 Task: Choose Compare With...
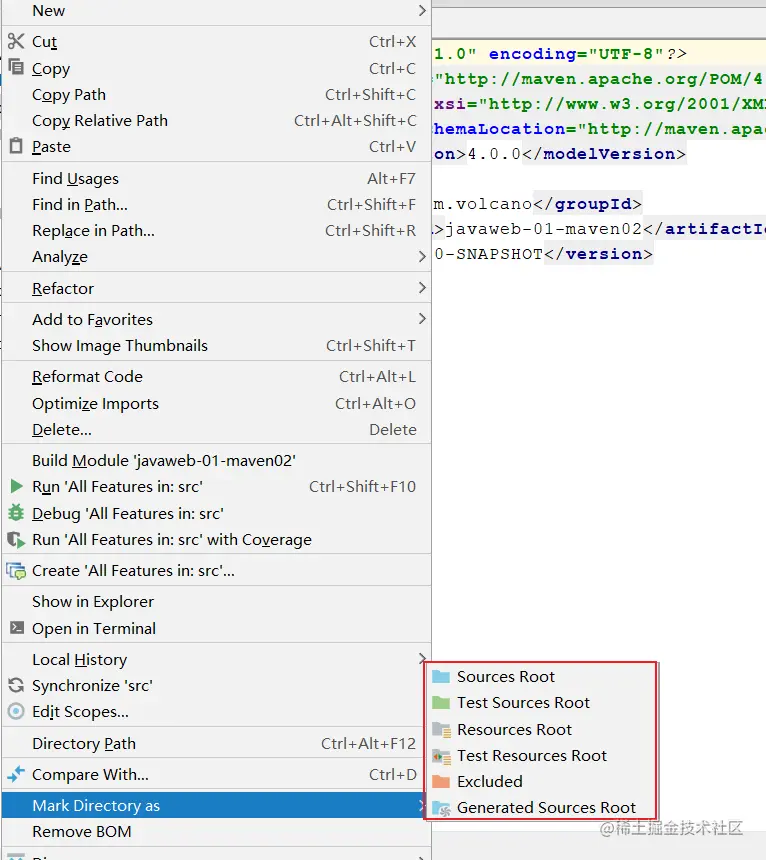217,774
